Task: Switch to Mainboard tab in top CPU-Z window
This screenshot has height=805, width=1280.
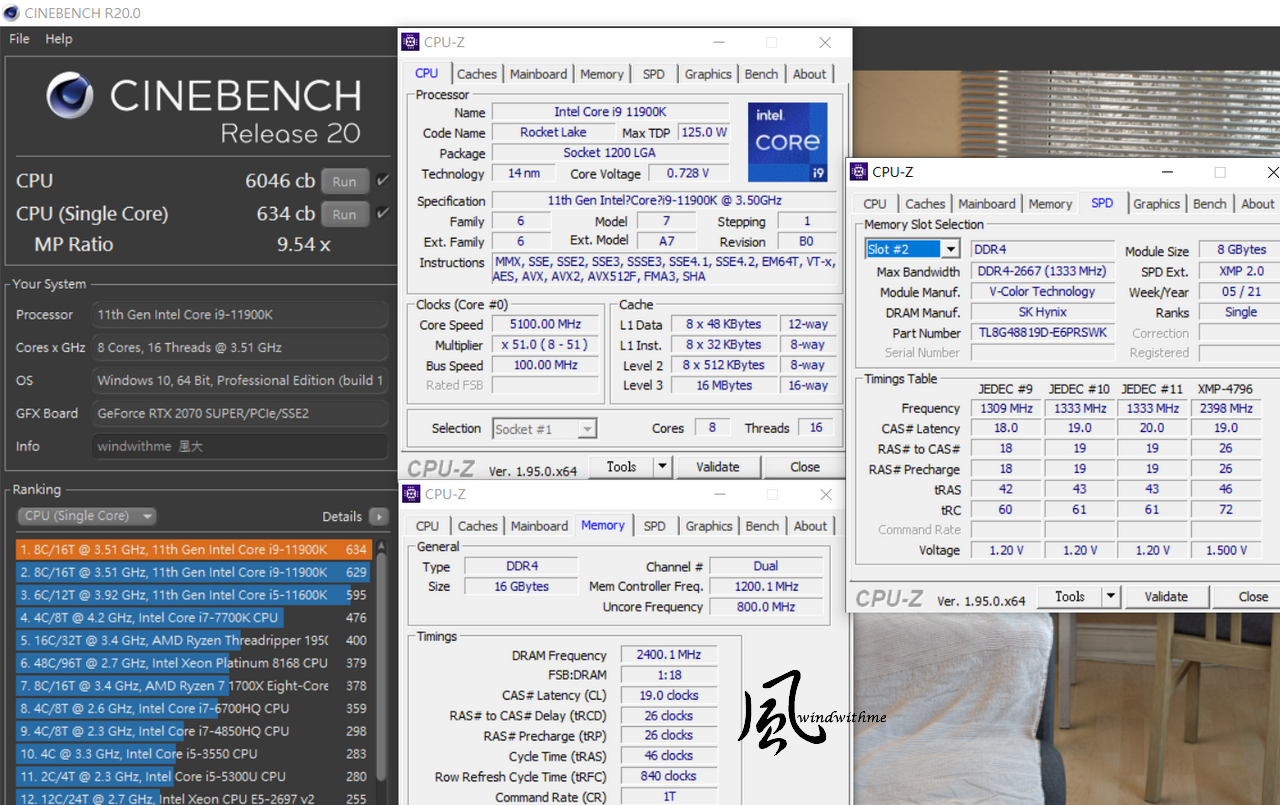Action: [539, 74]
